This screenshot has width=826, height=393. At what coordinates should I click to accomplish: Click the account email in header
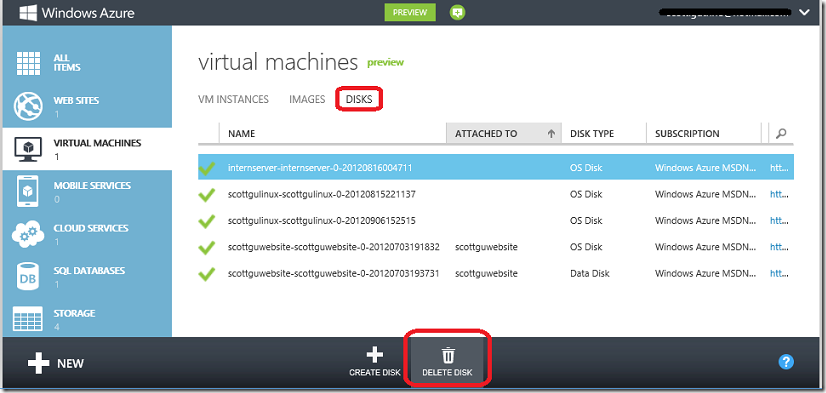coord(724,13)
